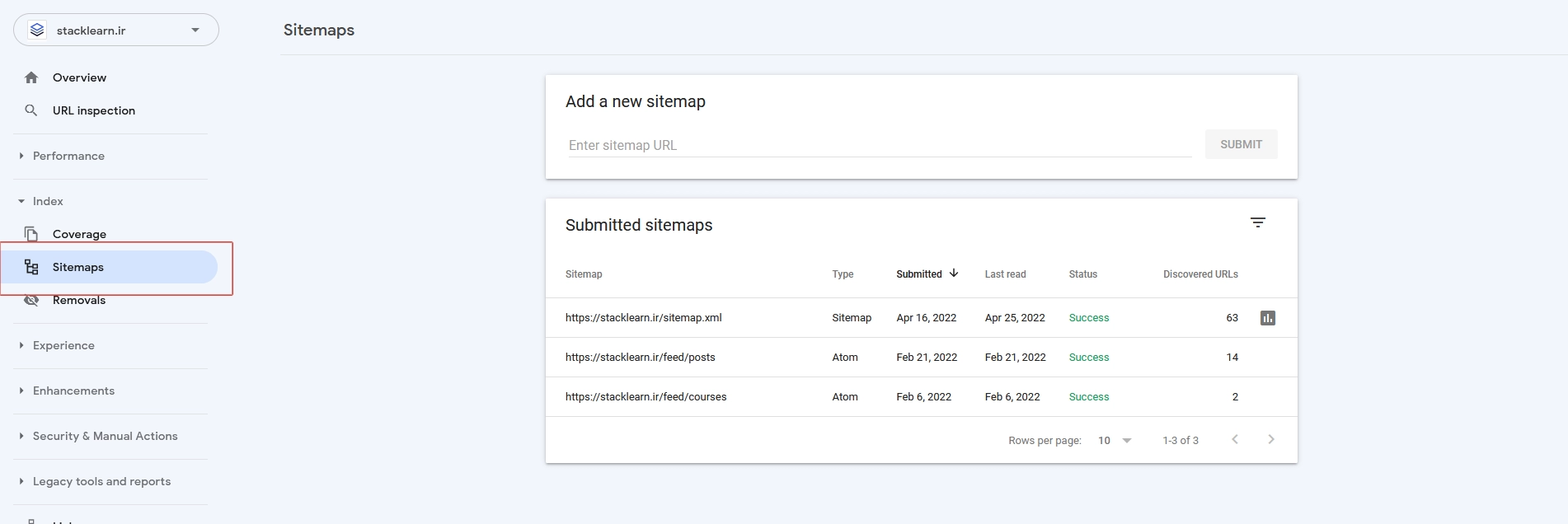Click the stacklearn.ir property layers icon
Viewport: 1568px width, 524px height.
(x=37, y=30)
